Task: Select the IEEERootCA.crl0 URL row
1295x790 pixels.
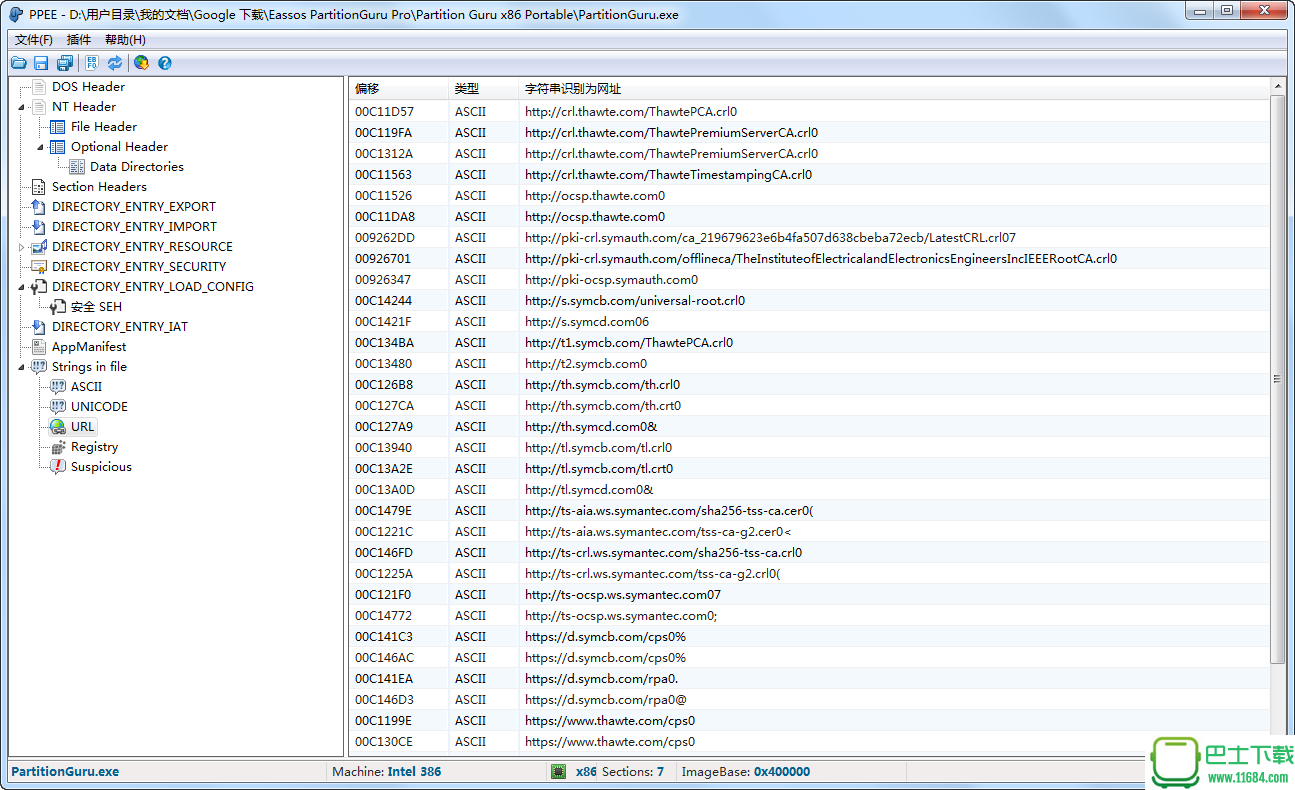Action: (x=810, y=258)
